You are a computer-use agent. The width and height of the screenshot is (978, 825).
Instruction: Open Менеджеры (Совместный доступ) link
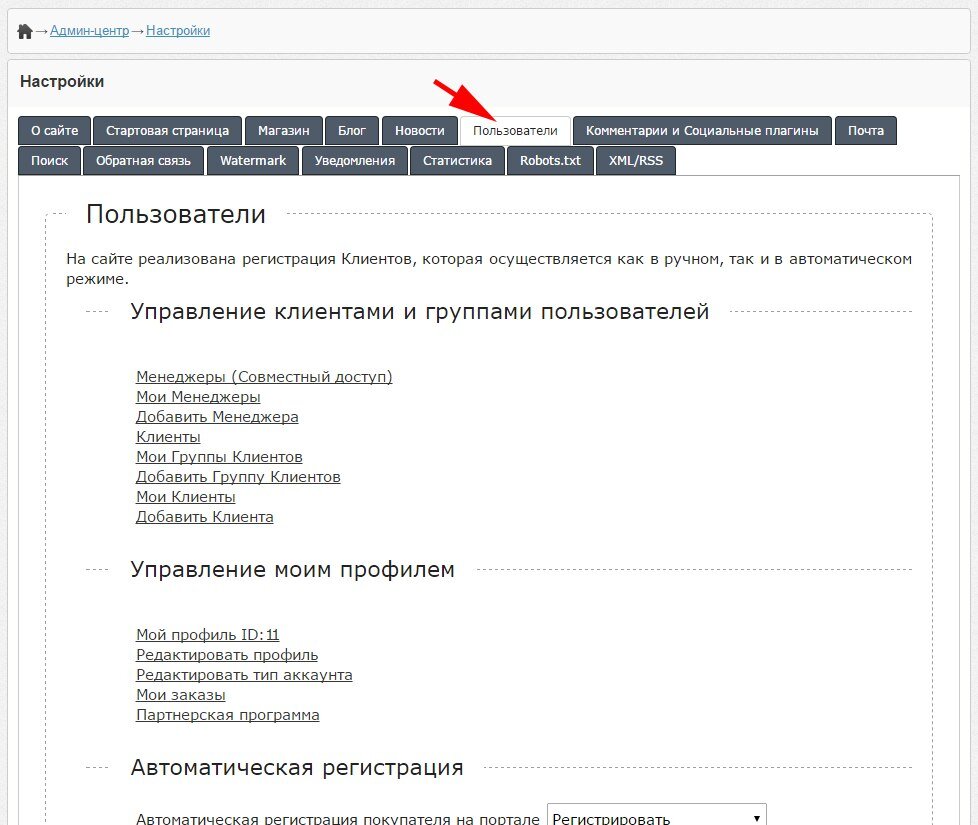pos(264,377)
